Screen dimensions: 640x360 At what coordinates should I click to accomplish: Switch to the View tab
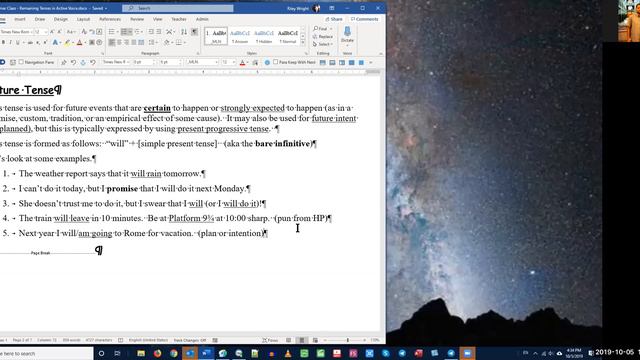tap(158, 19)
